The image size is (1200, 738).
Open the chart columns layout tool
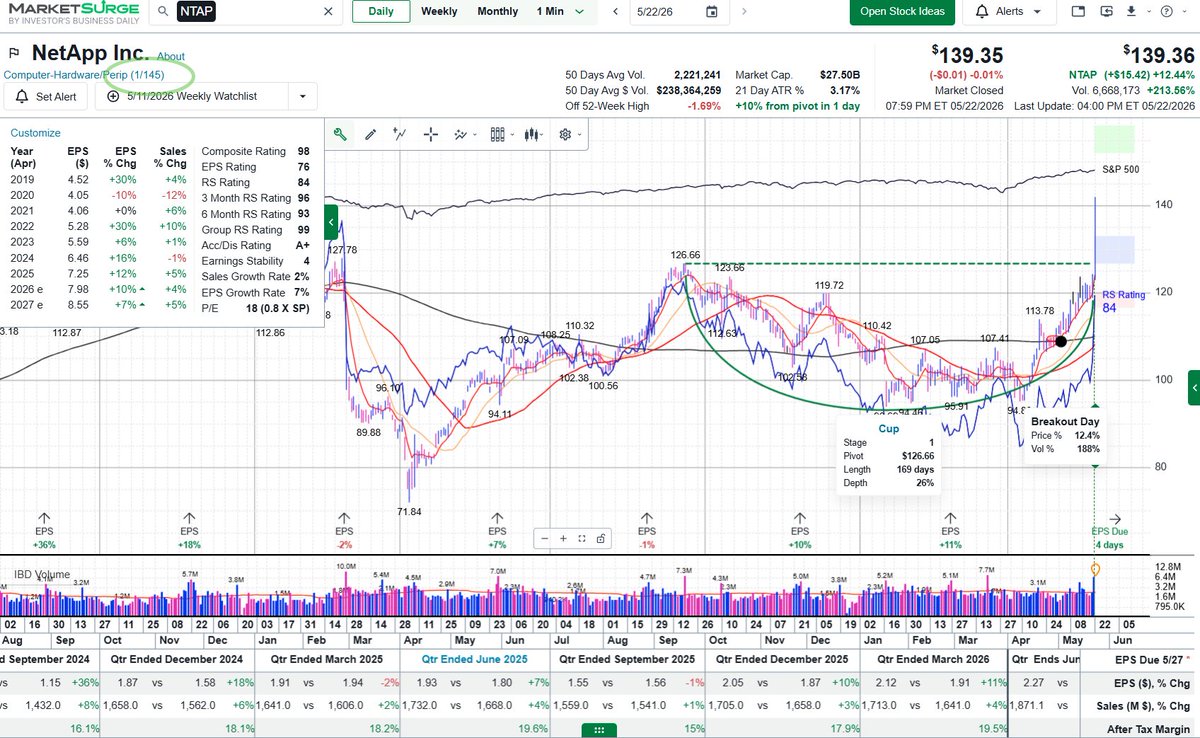click(x=497, y=134)
